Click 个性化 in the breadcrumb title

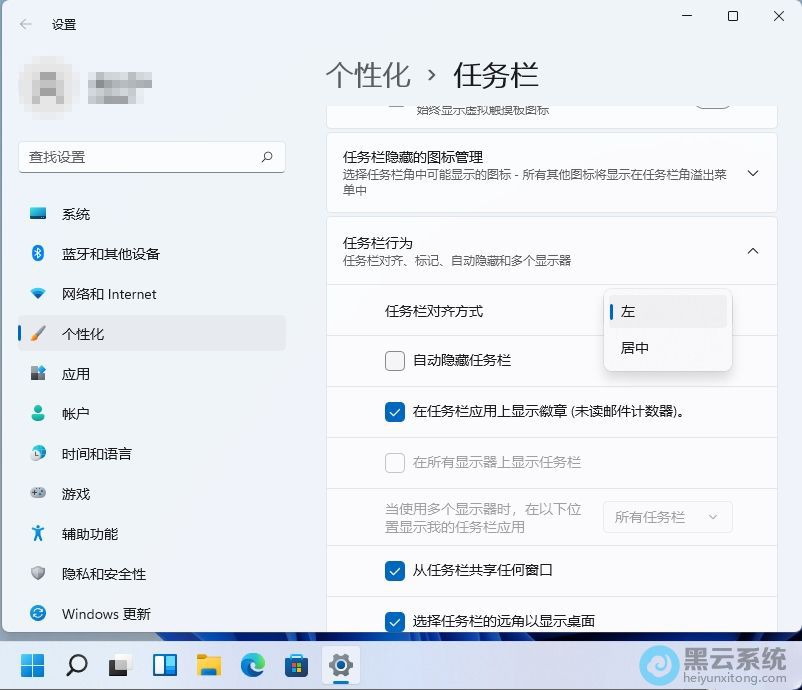pos(368,75)
